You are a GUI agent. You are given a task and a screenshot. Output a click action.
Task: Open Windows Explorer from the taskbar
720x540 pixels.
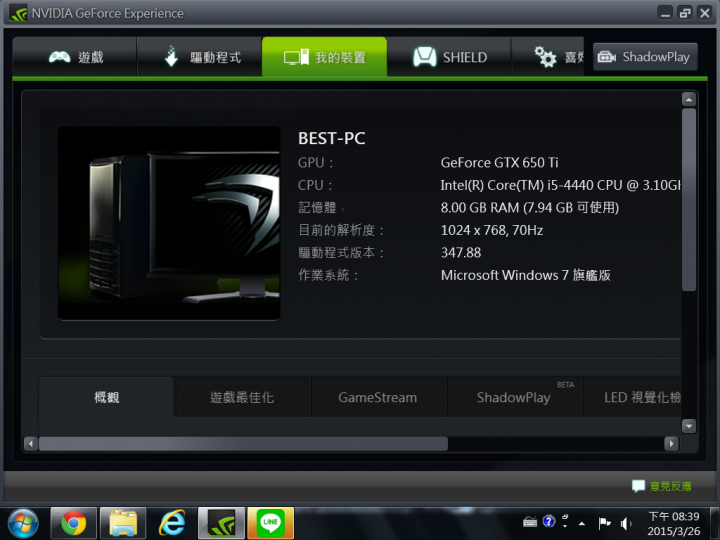123,523
